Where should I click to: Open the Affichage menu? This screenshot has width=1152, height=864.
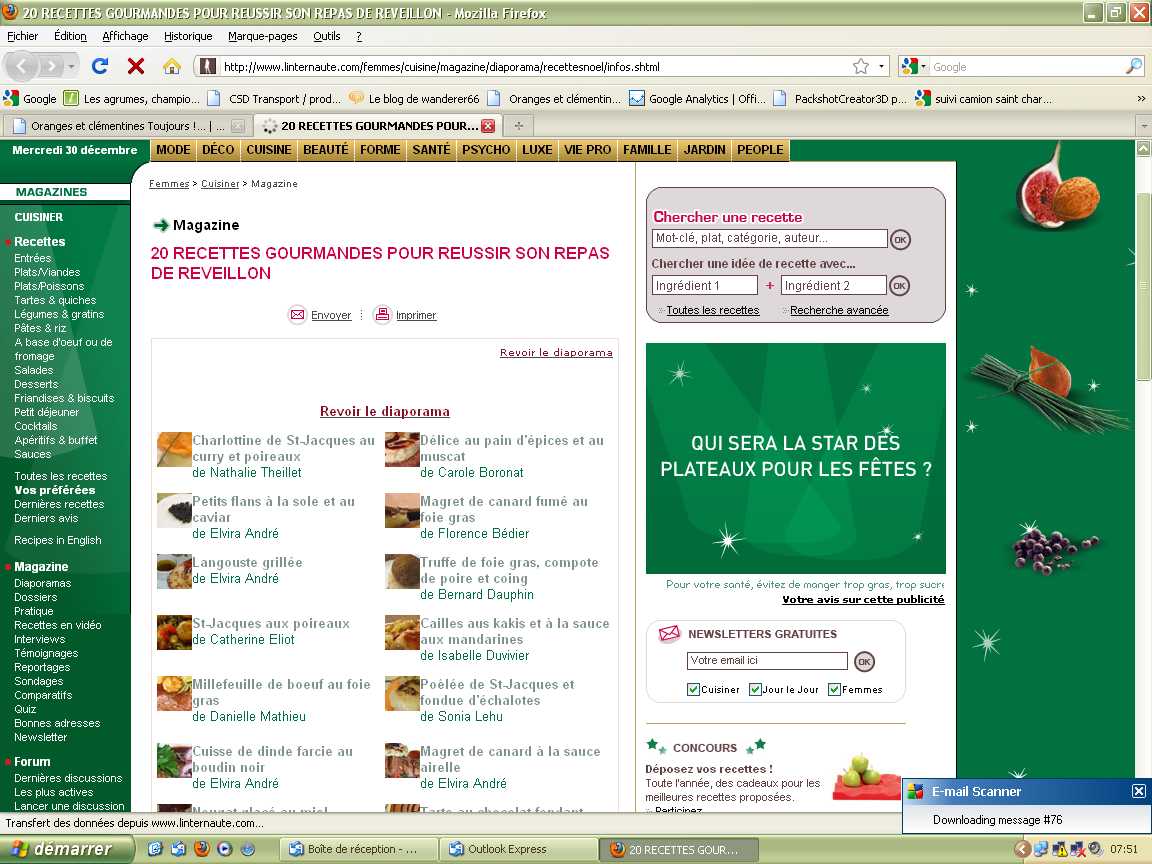126,36
